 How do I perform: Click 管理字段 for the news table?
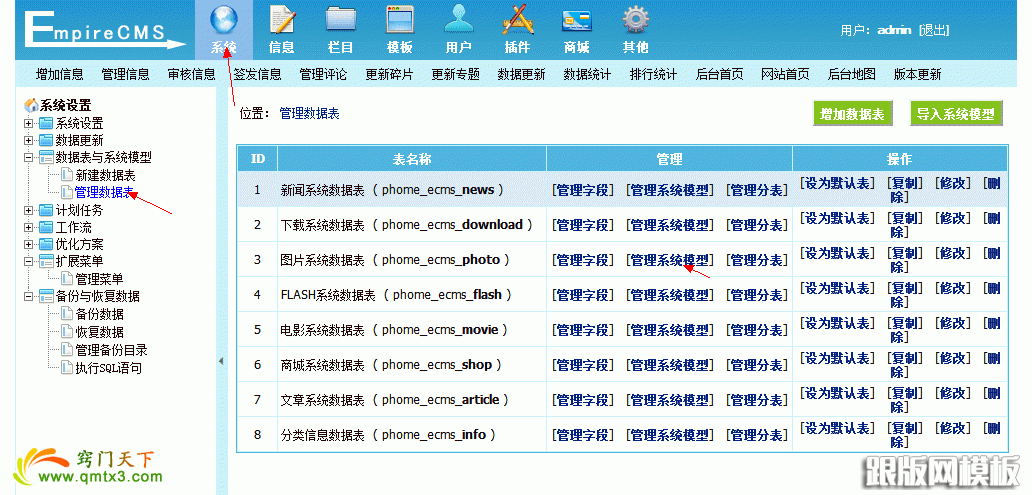click(583, 190)
